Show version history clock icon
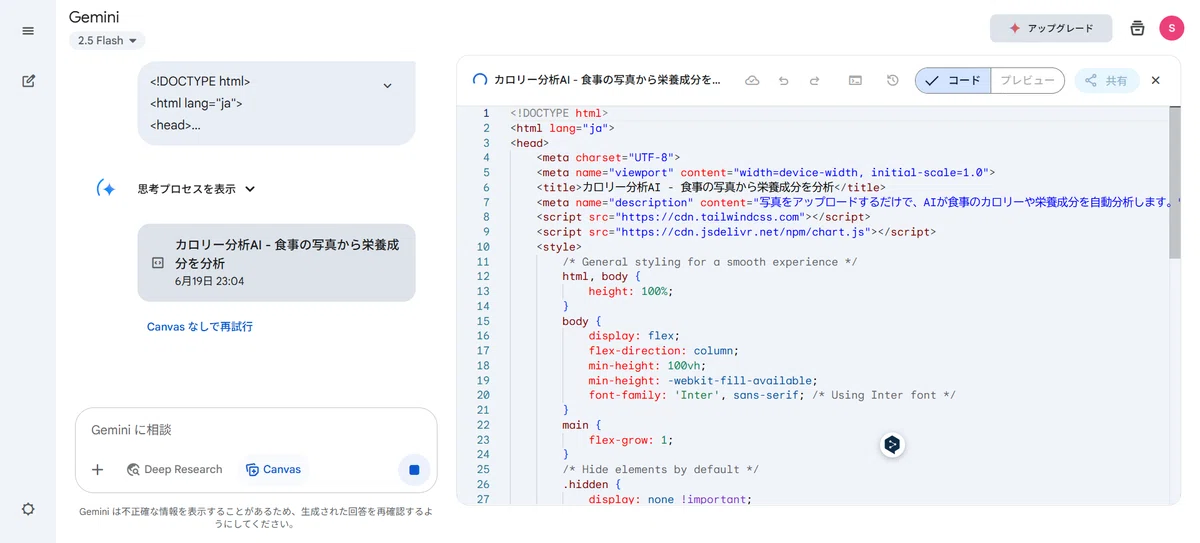This screenshot has width=1200, height=543. coord(893,81)
